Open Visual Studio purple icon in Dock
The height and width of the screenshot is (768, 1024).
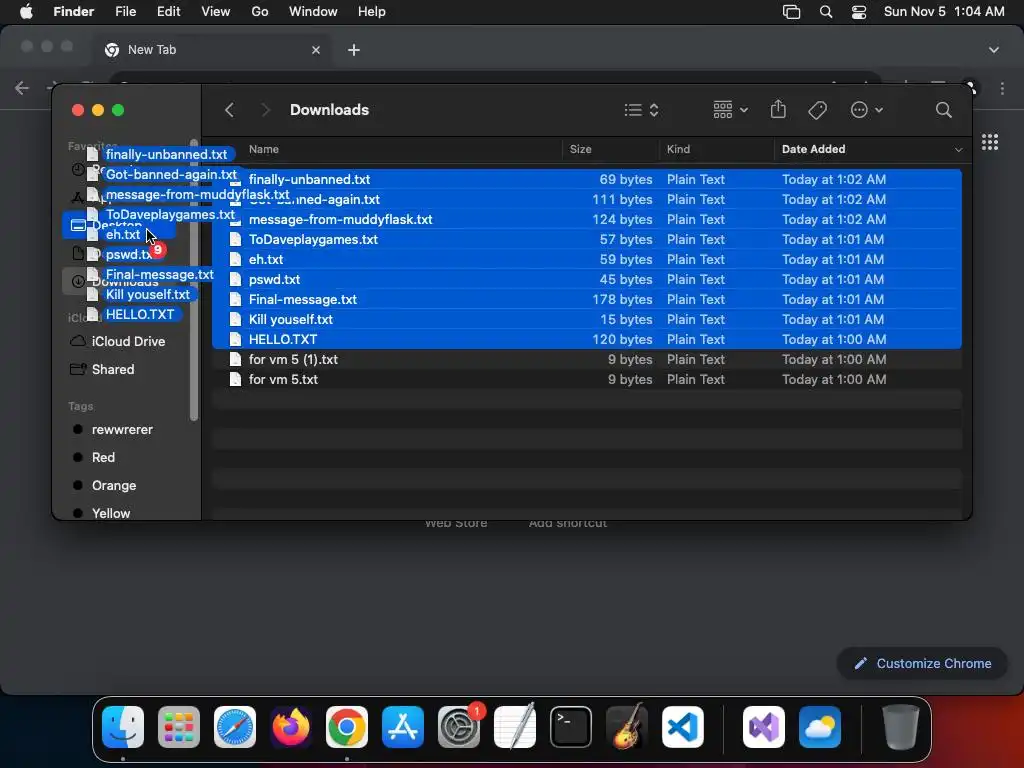(763, 727)
